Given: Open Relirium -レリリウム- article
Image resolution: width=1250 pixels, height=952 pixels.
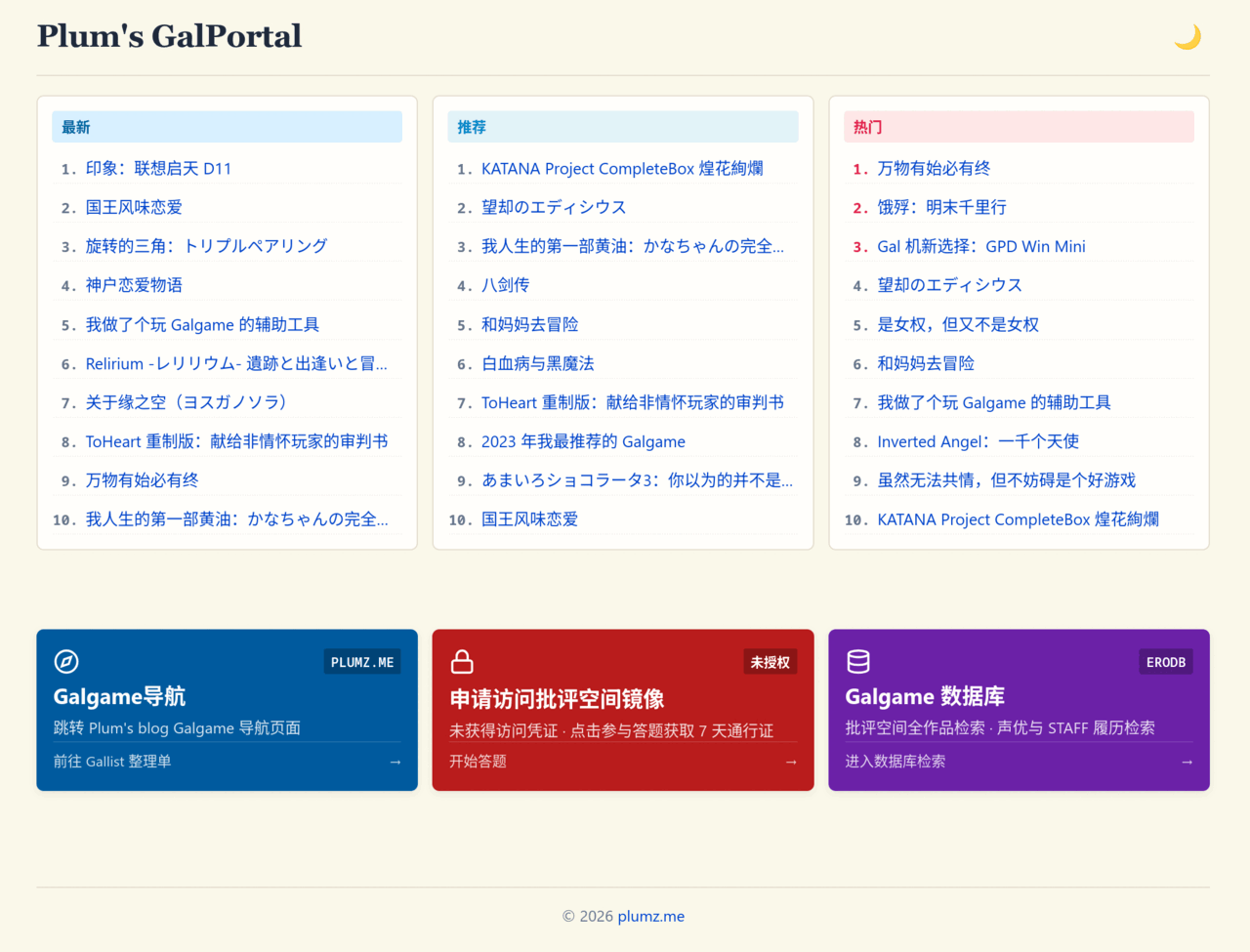Looking at the screenshot, I should click(236, 363).
